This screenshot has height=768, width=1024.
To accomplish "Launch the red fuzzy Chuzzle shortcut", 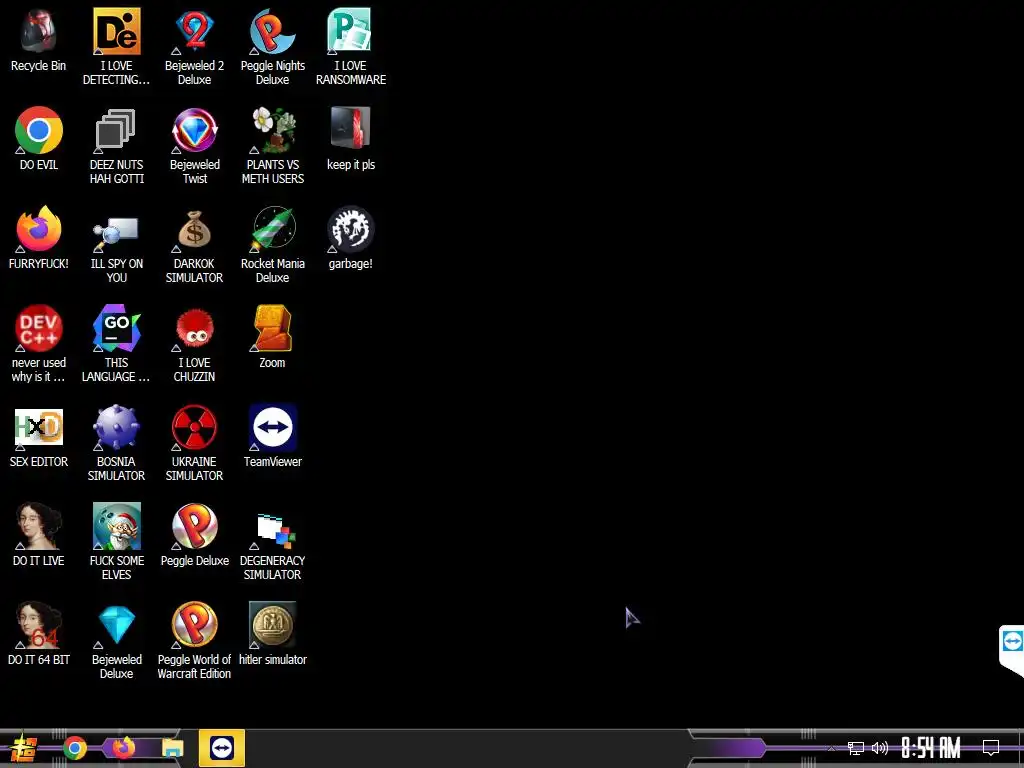I will tap(194, 328).
